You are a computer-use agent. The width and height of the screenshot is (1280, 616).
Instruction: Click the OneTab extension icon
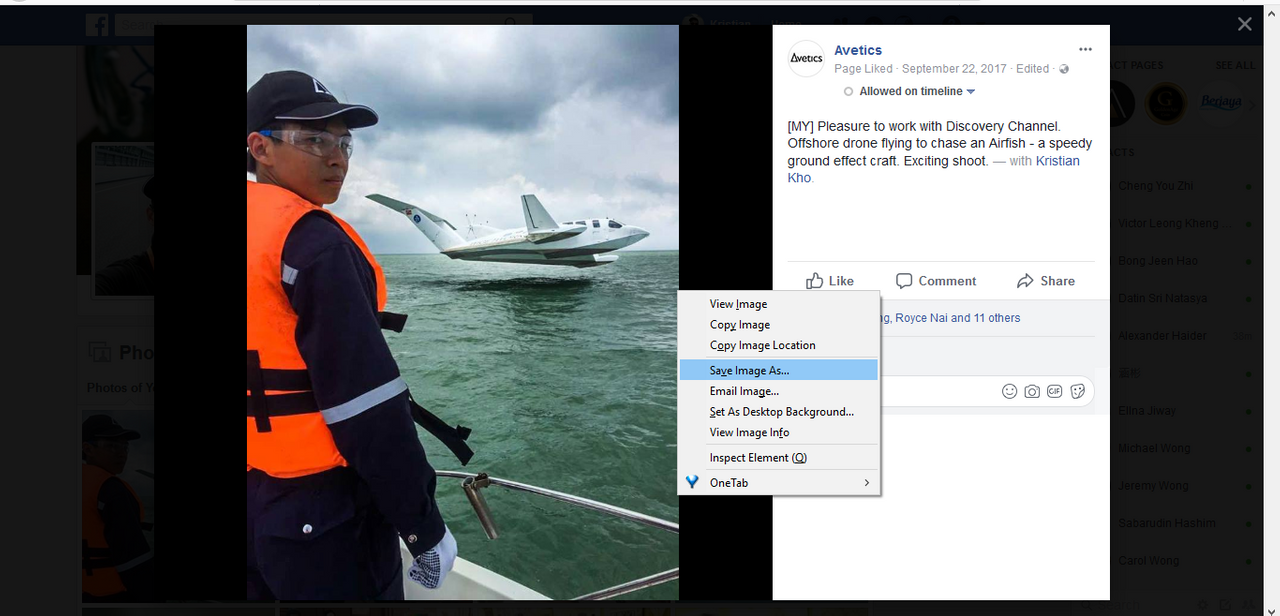(x=692, y=482)
